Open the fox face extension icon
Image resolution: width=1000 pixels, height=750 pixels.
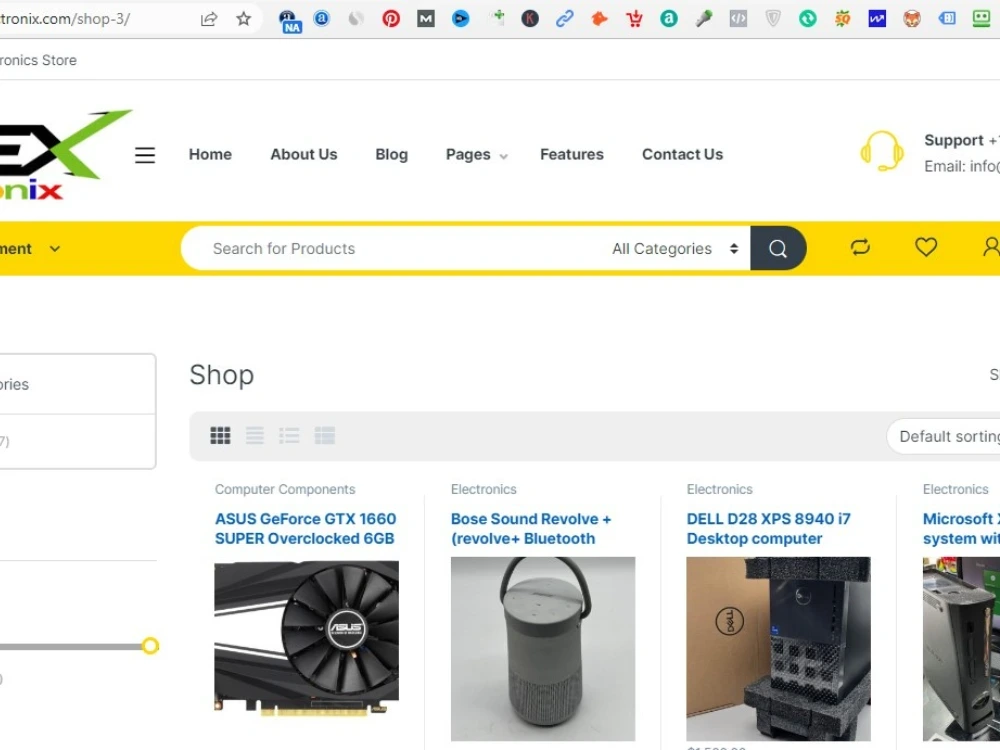click(912, 19)
